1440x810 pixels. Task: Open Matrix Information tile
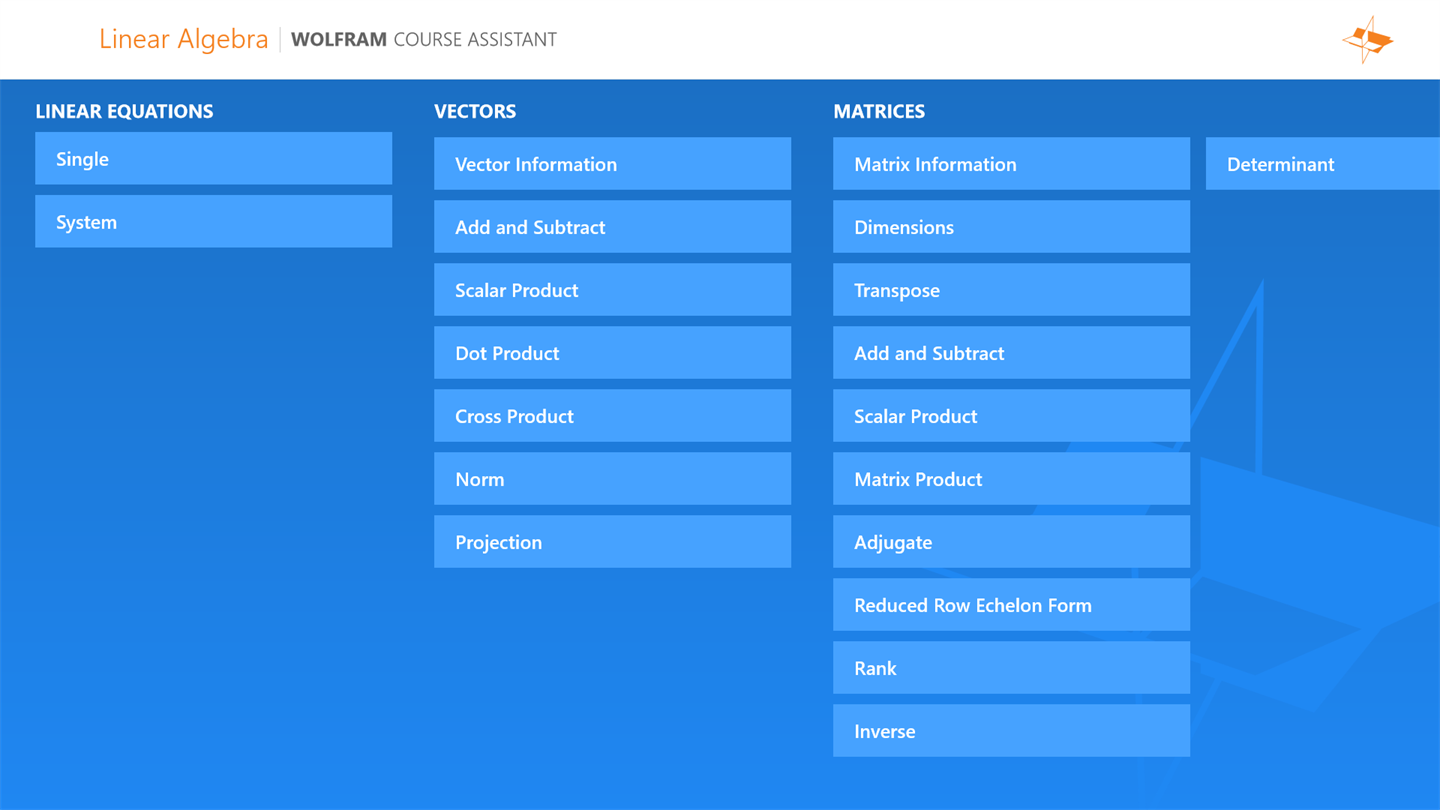coord(1011,164)
